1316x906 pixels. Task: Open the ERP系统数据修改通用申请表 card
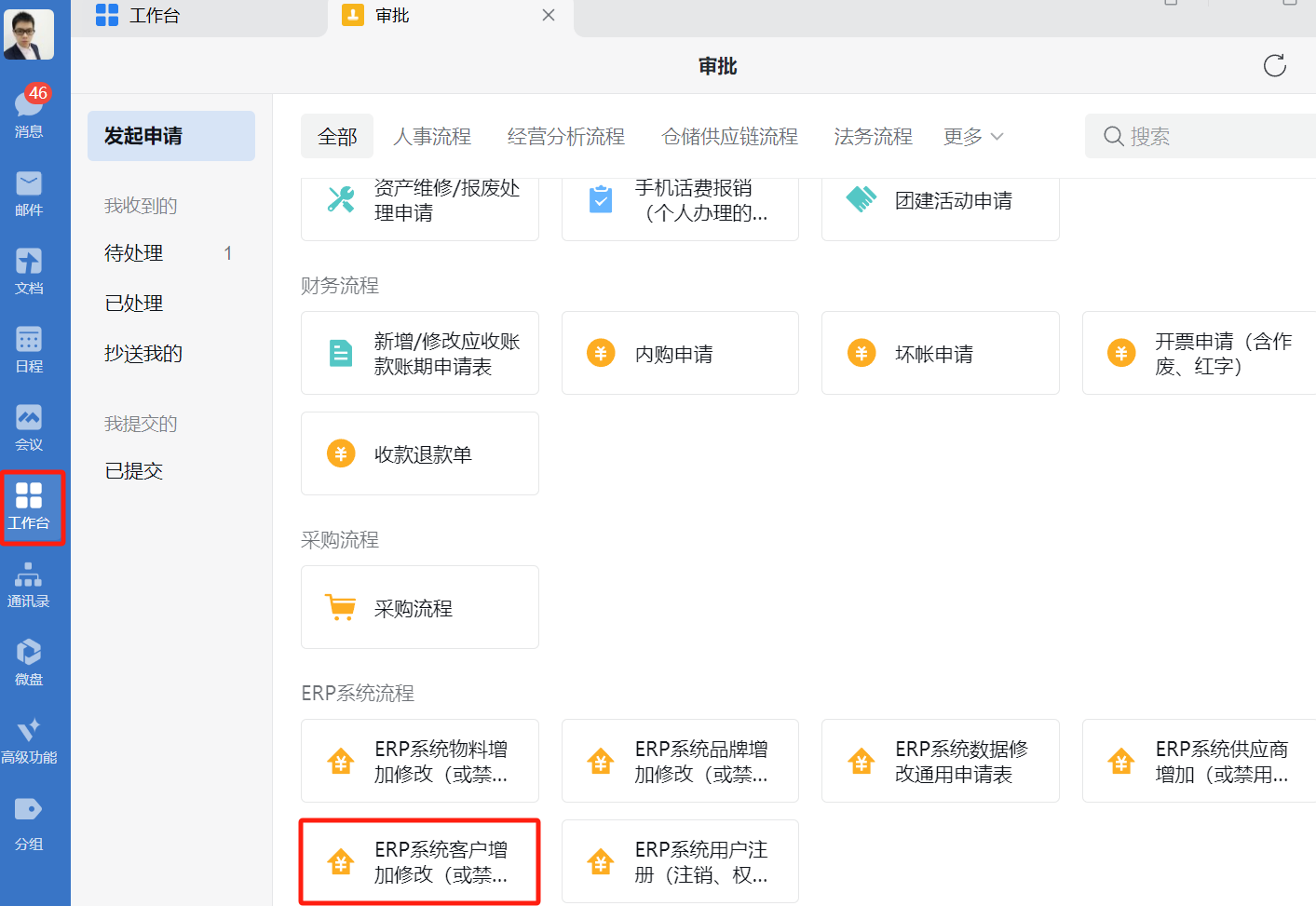pyautogui.click(x=941, y=761)
